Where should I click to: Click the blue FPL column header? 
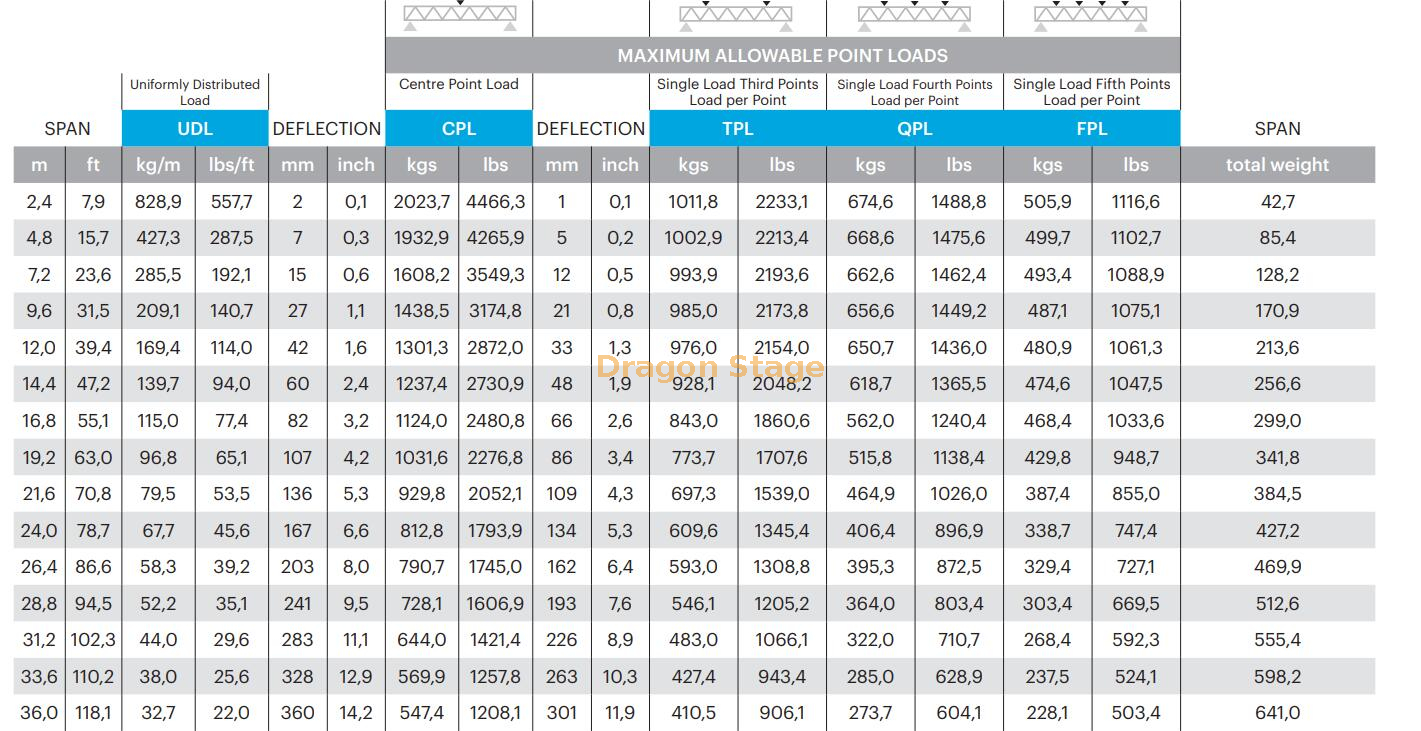pyautogui.click(x=1092, y=129)
